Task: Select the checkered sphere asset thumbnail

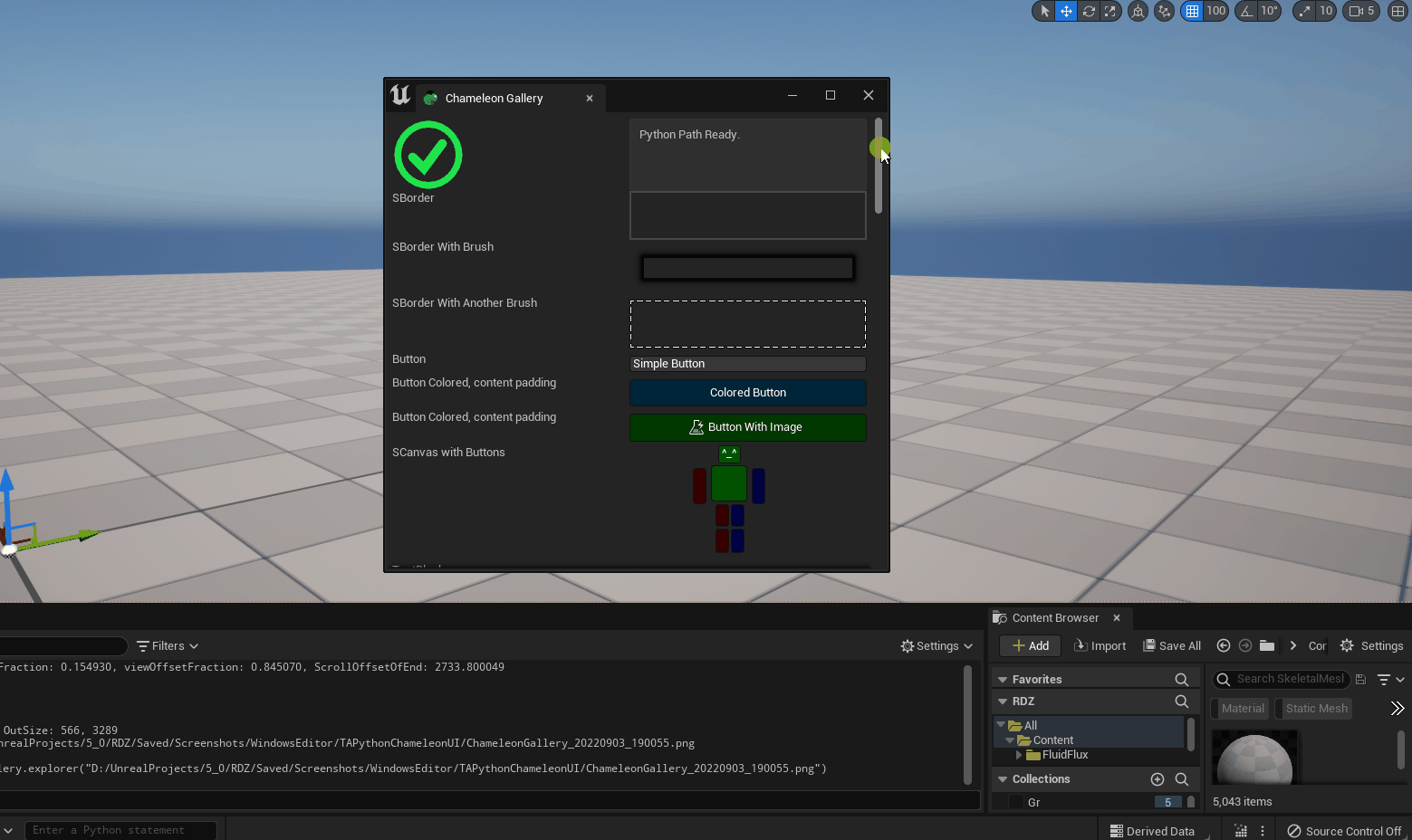Action: 1254,758
